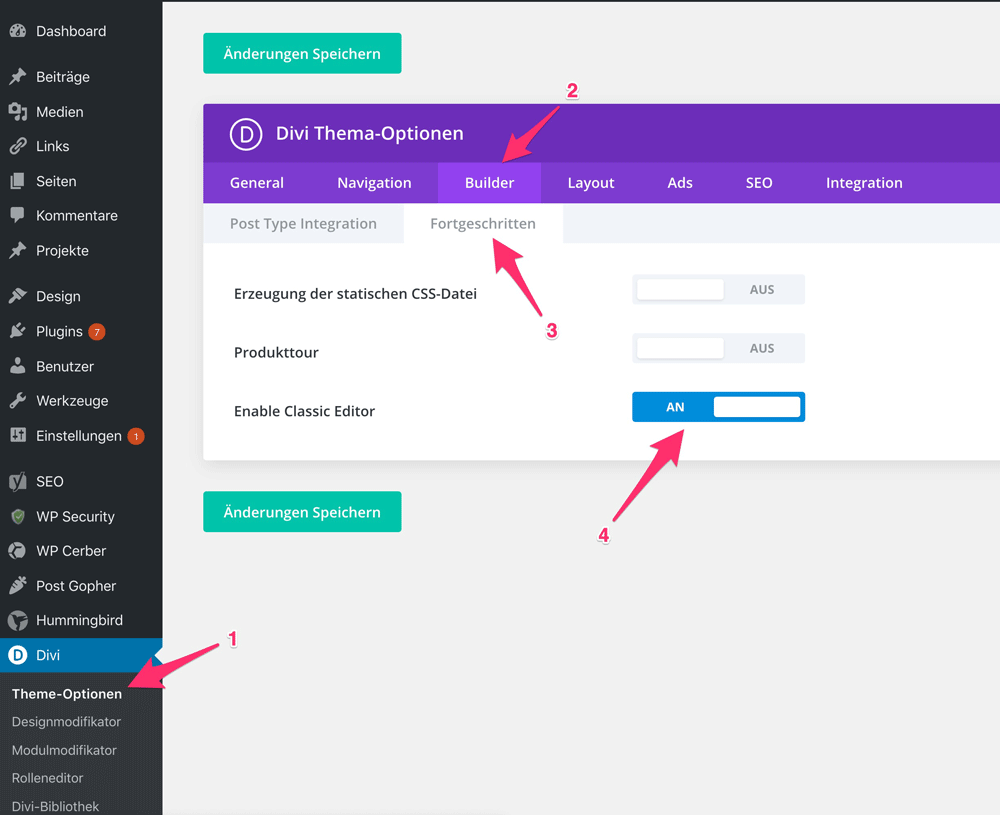
Task: Click the Plugins update count badge
Action: (96, 332)
